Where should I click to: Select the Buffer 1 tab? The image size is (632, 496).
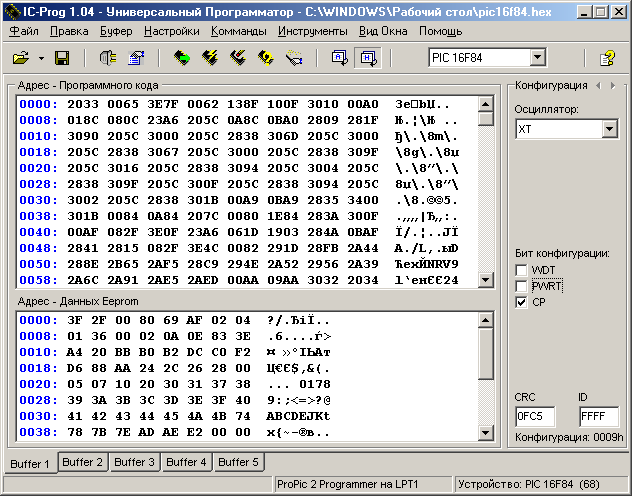(x=30, y=463)
